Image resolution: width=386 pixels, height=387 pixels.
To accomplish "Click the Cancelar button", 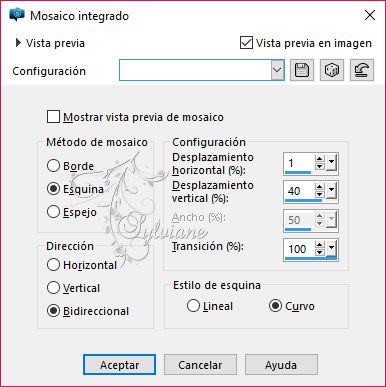I will (200, 365).
